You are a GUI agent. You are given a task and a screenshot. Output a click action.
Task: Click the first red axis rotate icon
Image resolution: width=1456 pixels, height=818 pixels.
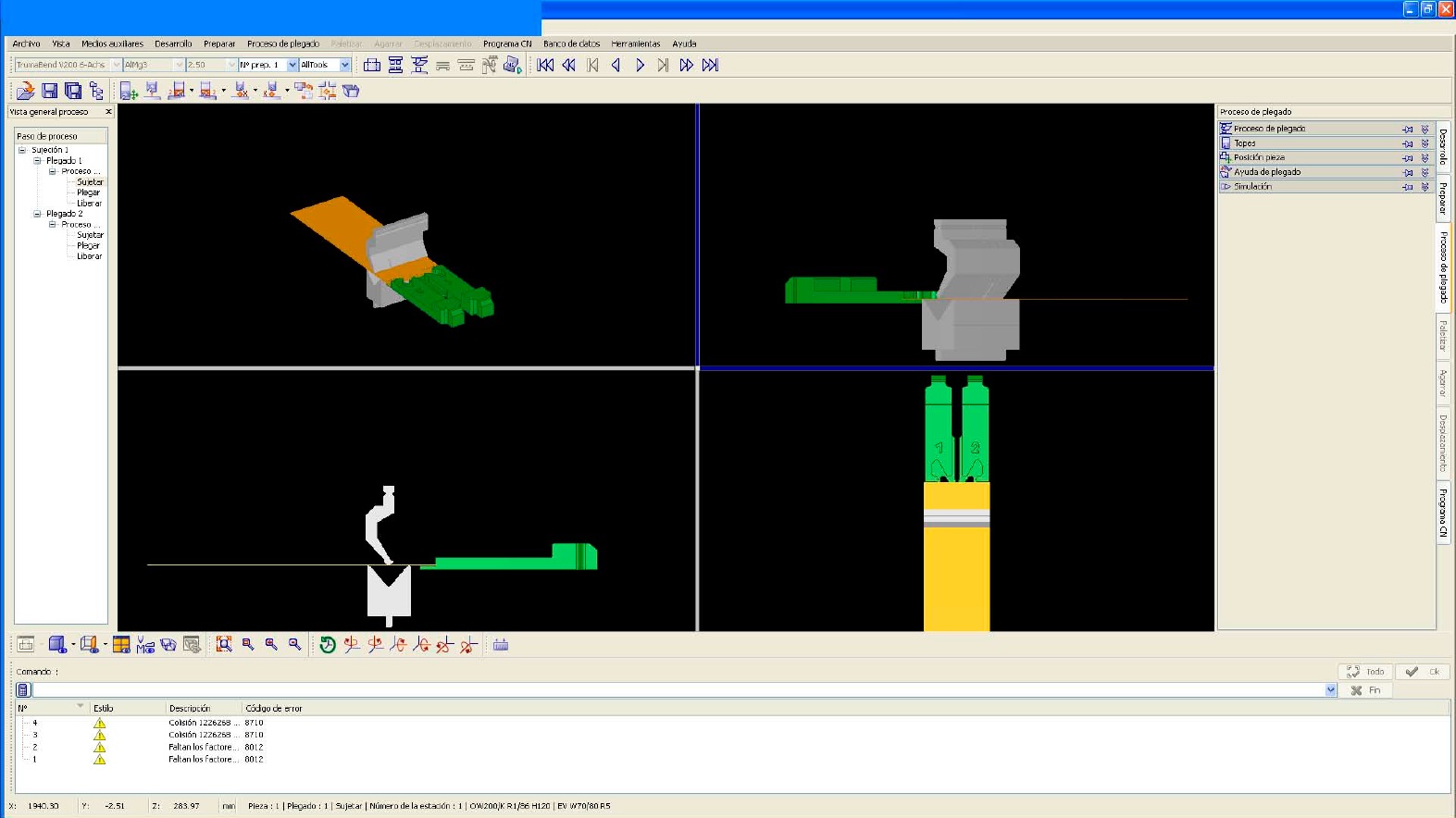click(x=352, y=645)
